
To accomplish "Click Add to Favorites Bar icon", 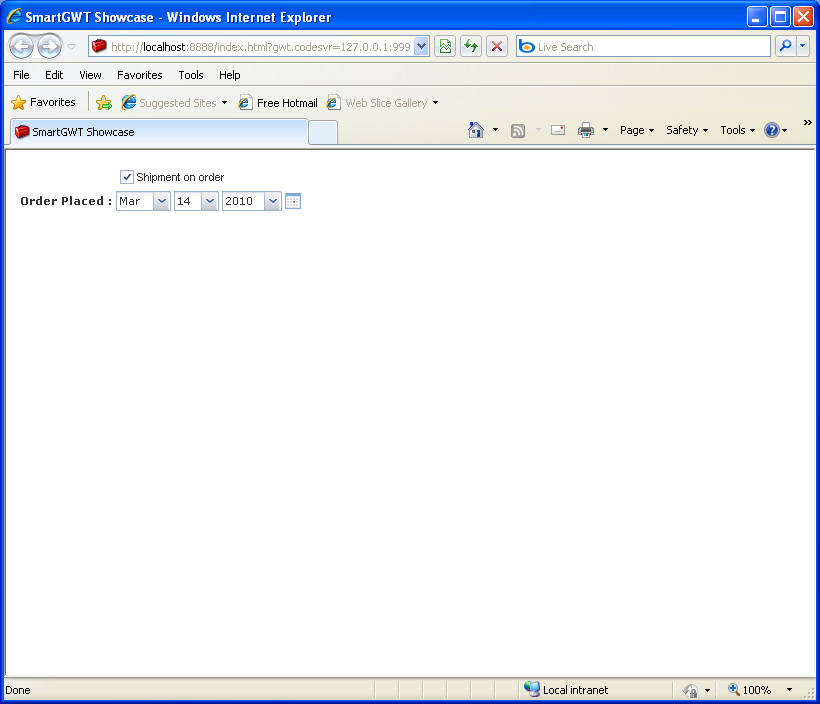I will (104, 103).
